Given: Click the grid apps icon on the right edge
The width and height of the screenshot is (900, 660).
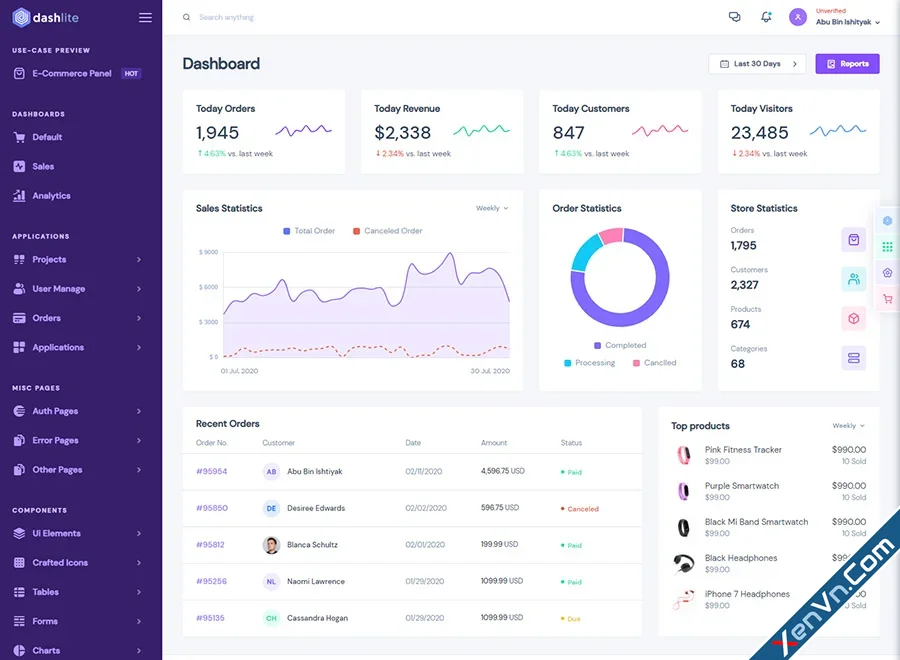Looking at the screenshot, I should click(888, 247).
